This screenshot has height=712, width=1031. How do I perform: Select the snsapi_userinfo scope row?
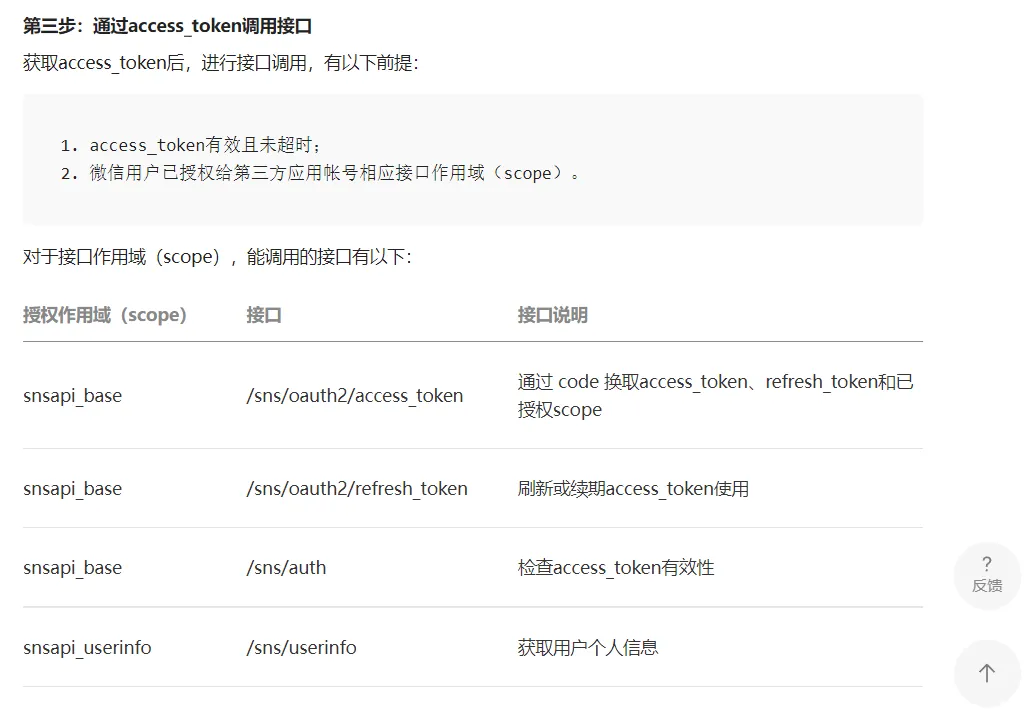(87, 647)
